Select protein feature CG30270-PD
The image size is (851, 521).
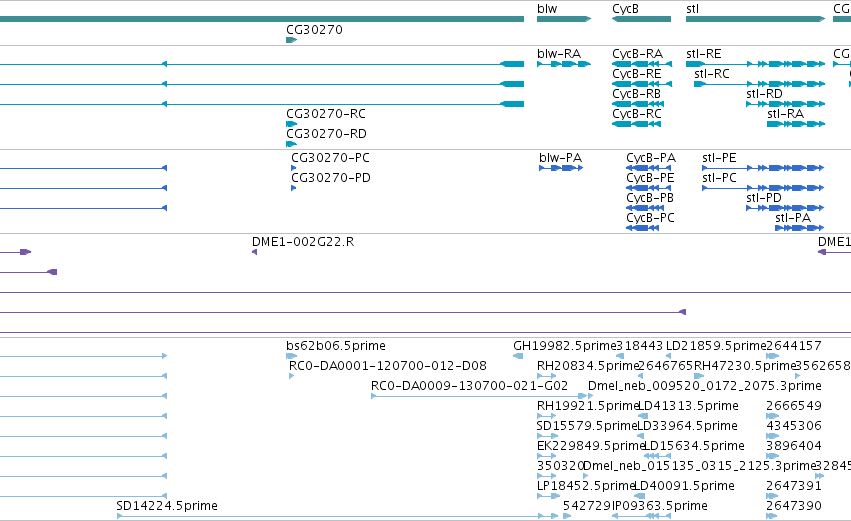pos(294,188)
